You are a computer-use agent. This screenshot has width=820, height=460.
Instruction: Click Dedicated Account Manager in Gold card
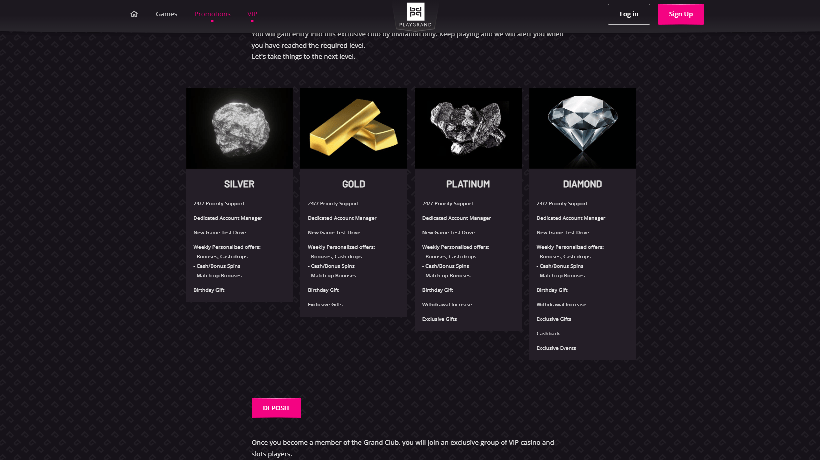pos(342,218)
